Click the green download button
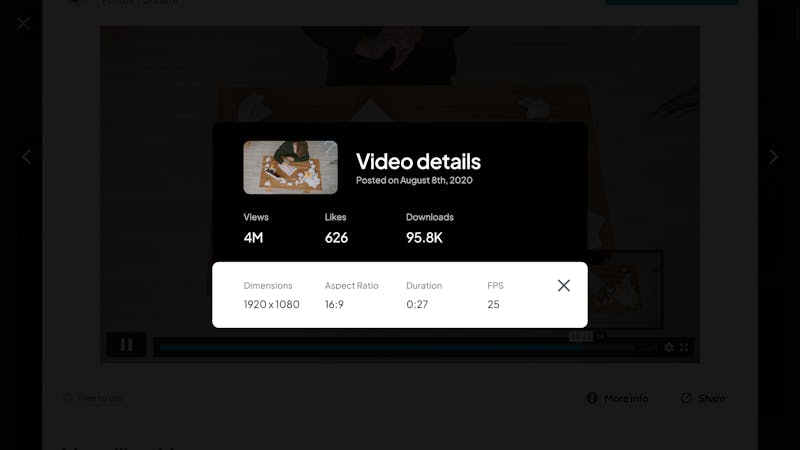Image resolution: width=800 pixels, height=450 pixels. [x=671, y=2]
